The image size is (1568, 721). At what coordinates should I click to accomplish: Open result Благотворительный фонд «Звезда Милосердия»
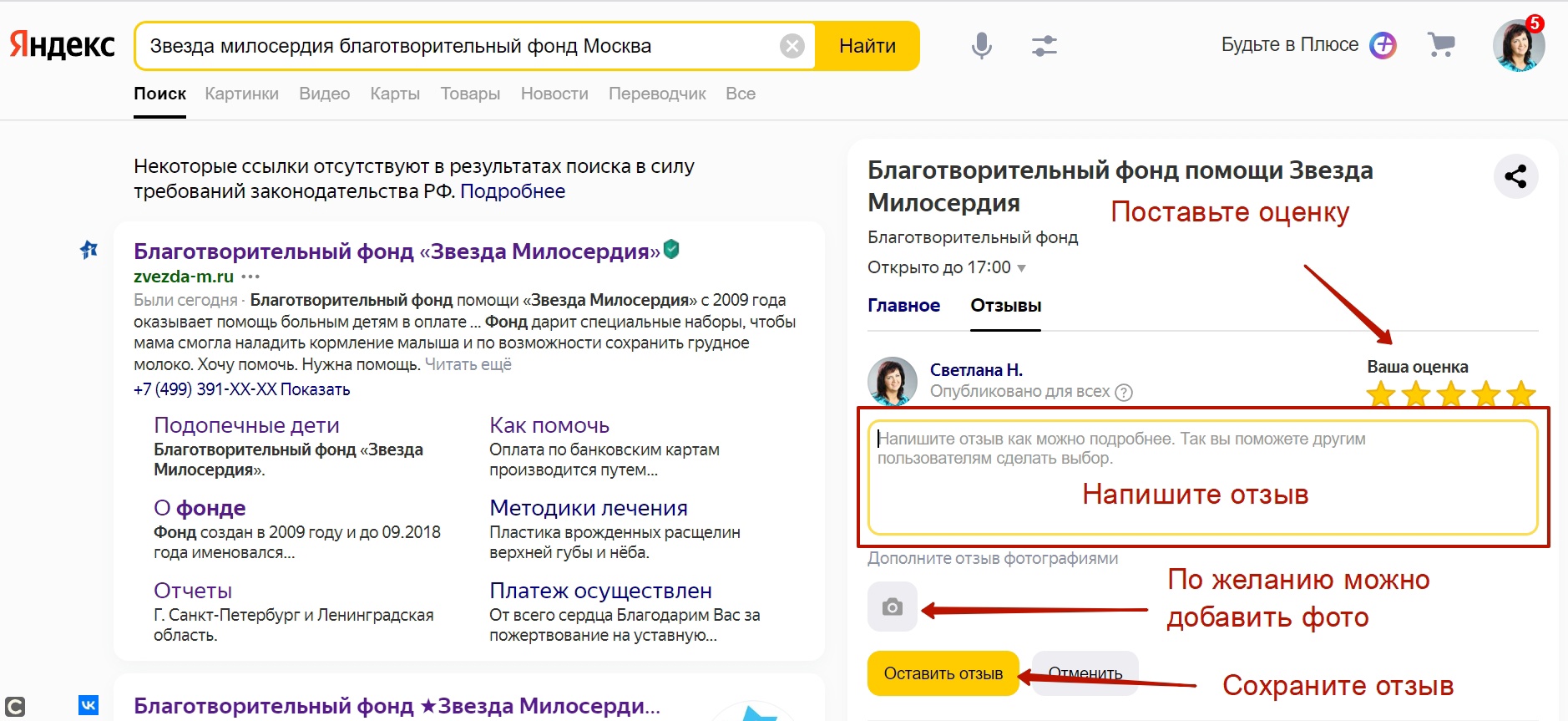coord(397,251)
